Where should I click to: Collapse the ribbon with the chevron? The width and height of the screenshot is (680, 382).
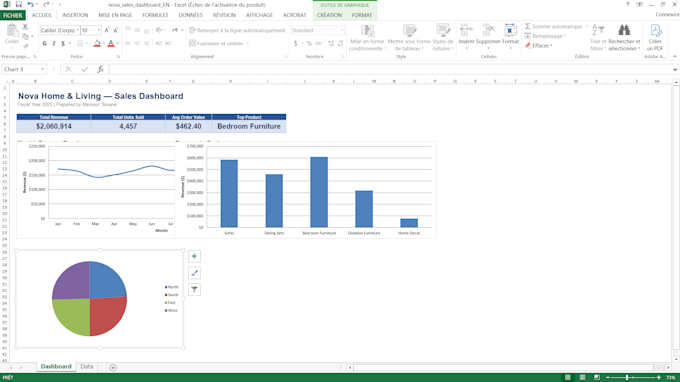pyautogui.click(x=674, y=56)
